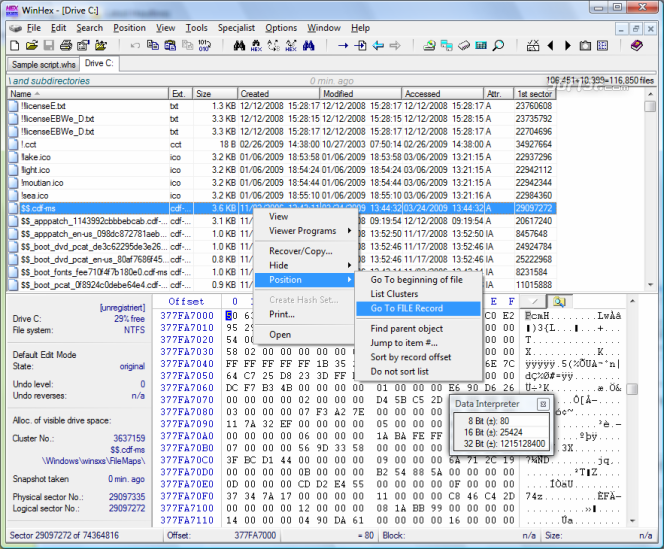Click the file list scroll down arrow

650,285
